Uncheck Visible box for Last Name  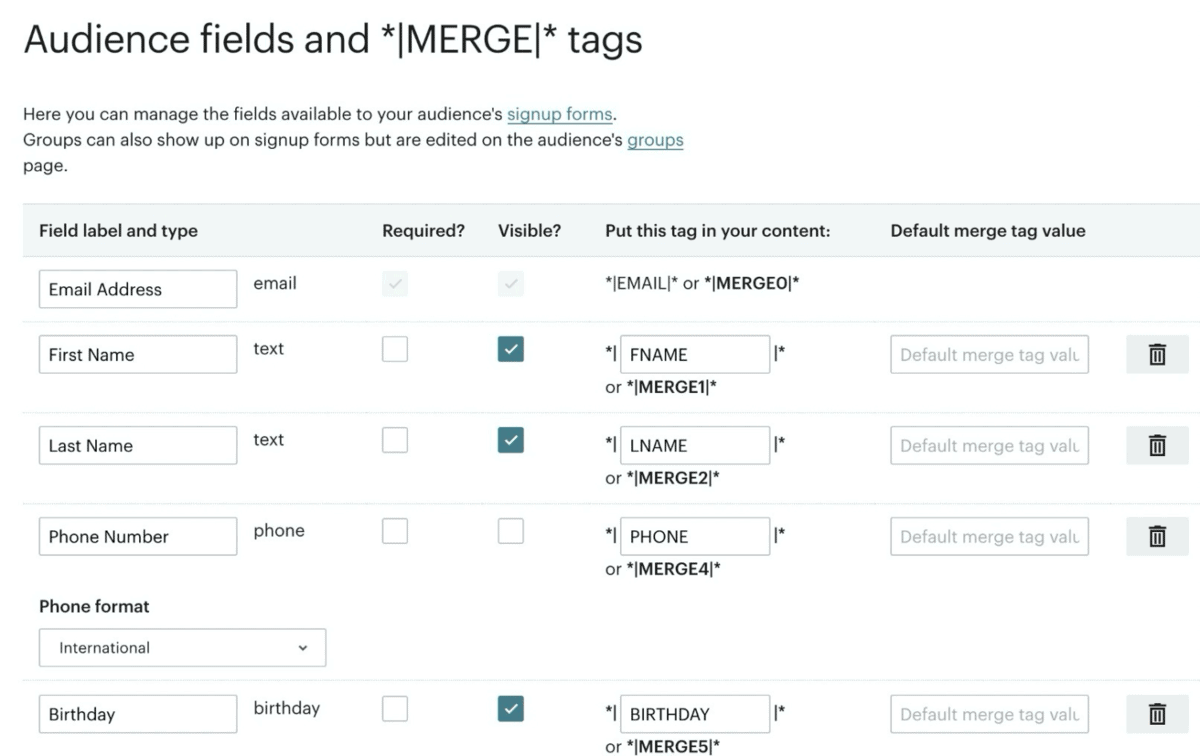click(x=511, y=440)
